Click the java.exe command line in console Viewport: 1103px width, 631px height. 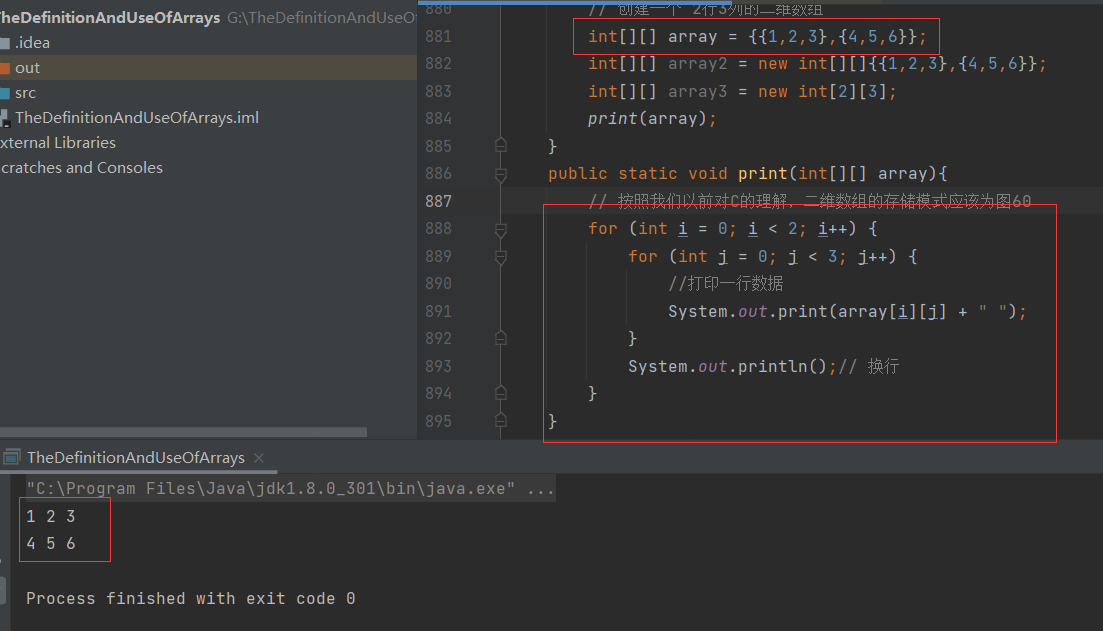pyautogui.click(x=289, y=488)
